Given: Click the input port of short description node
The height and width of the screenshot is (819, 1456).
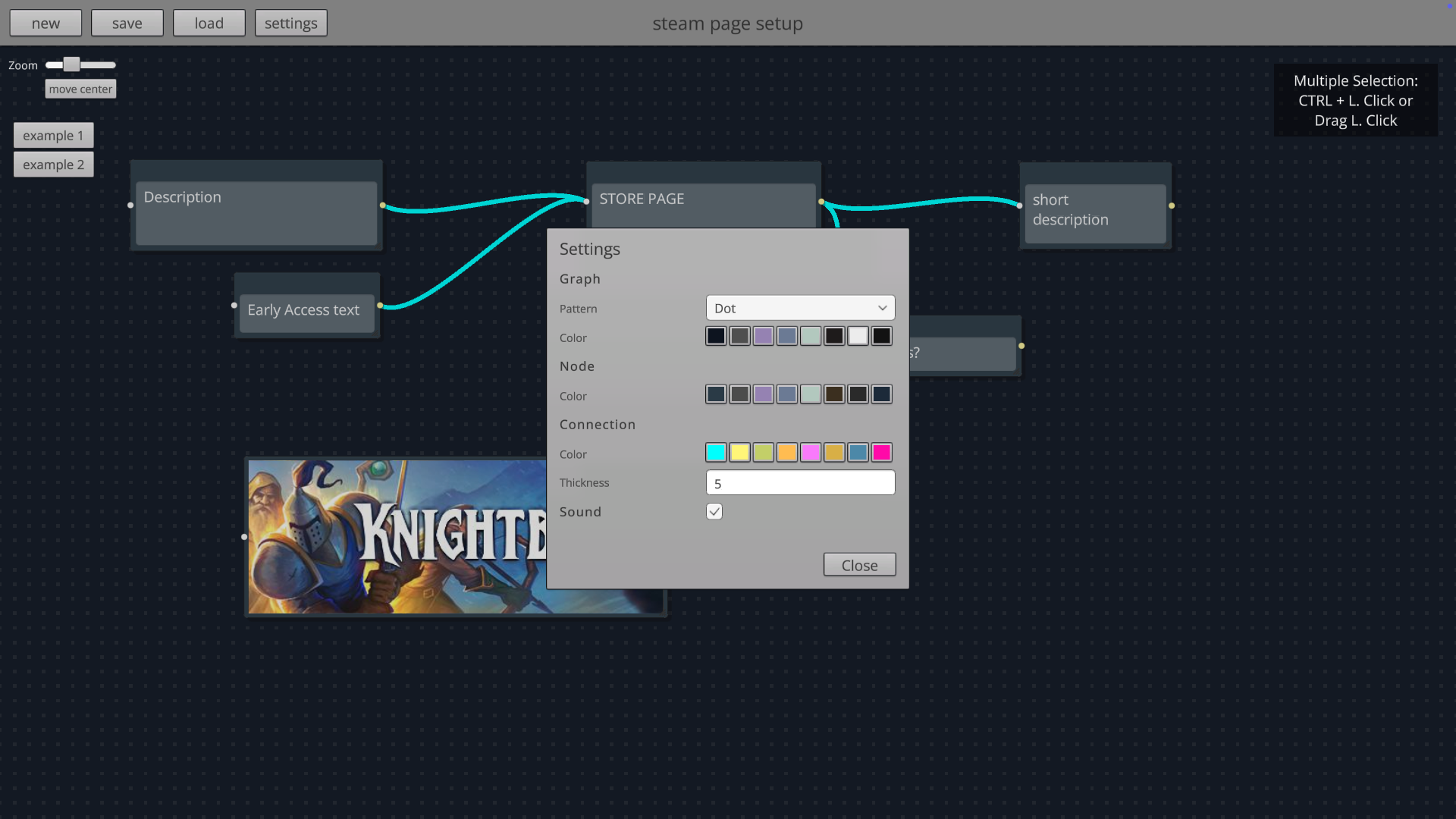Looking at the screenshot, I should 1019,205.
